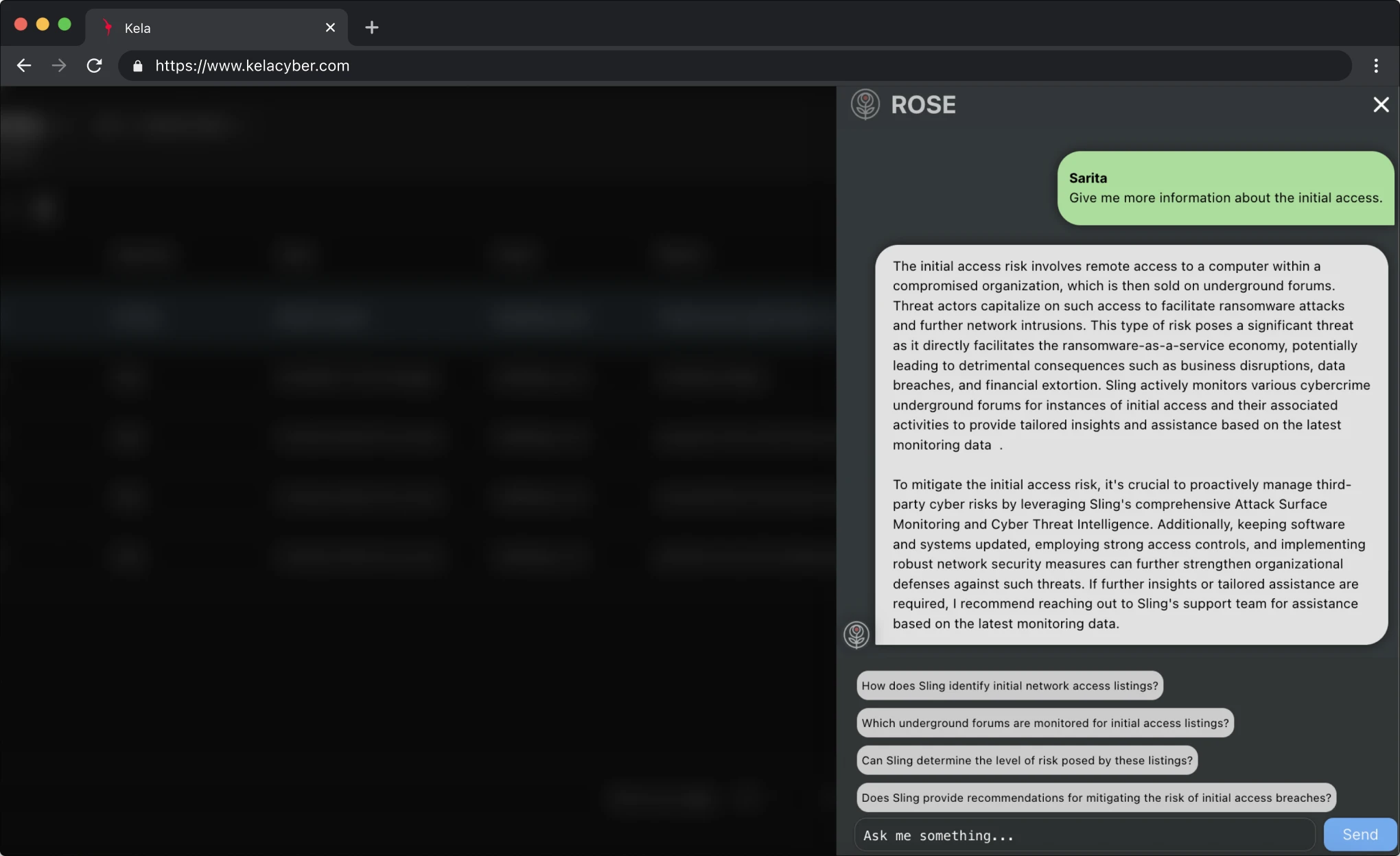Screen dimensions: 1400x856
Task: Click 'The initial access risk involves' paragraph
Action: [1131, 355]
